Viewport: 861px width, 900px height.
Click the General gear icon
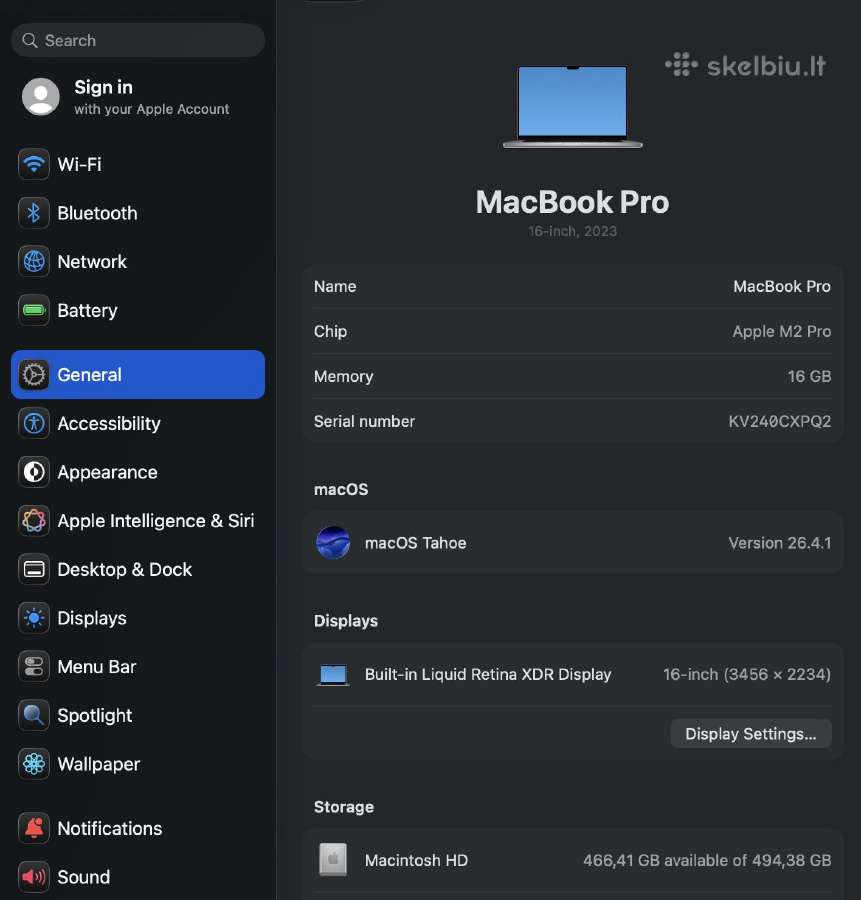click(34, 375)
